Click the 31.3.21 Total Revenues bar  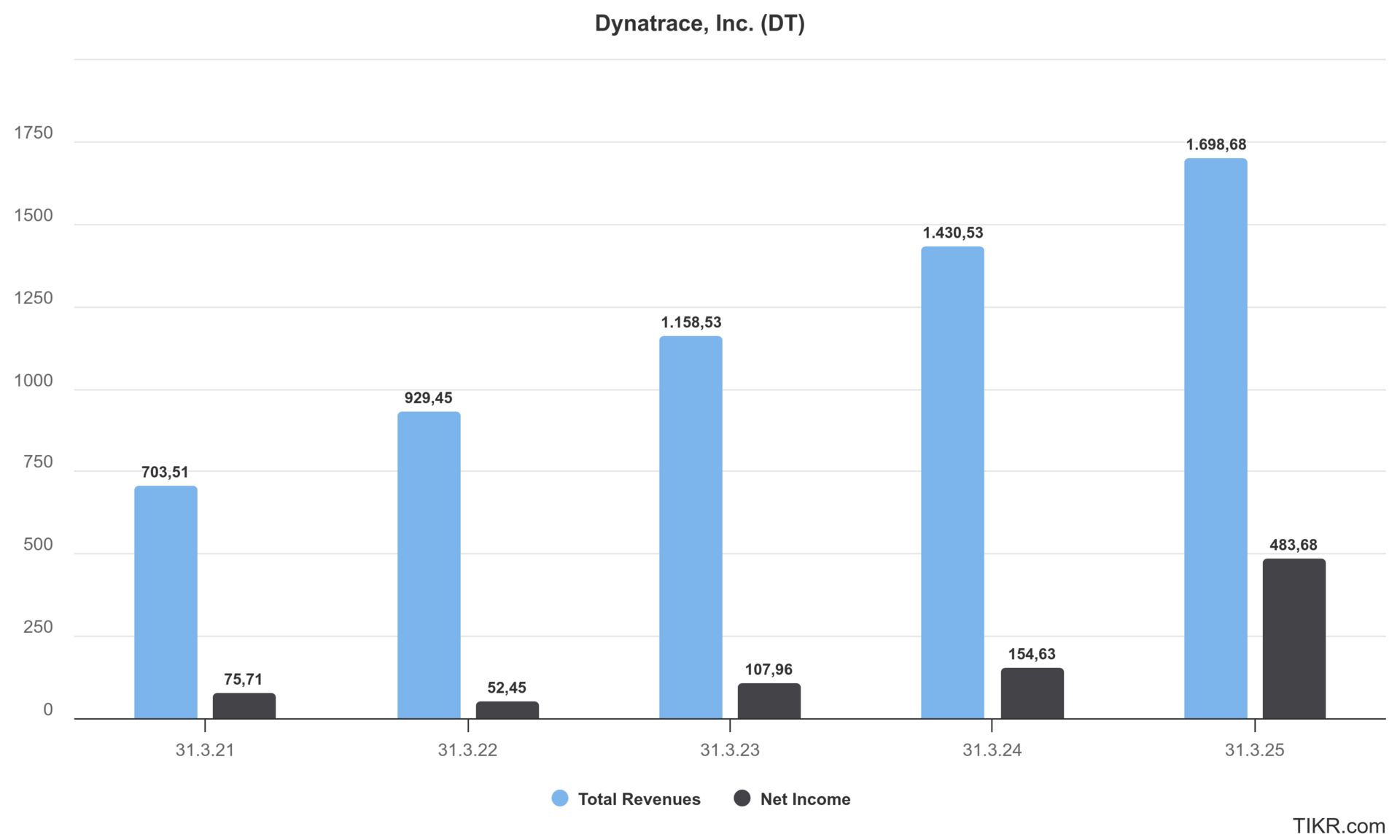point(166,602)
